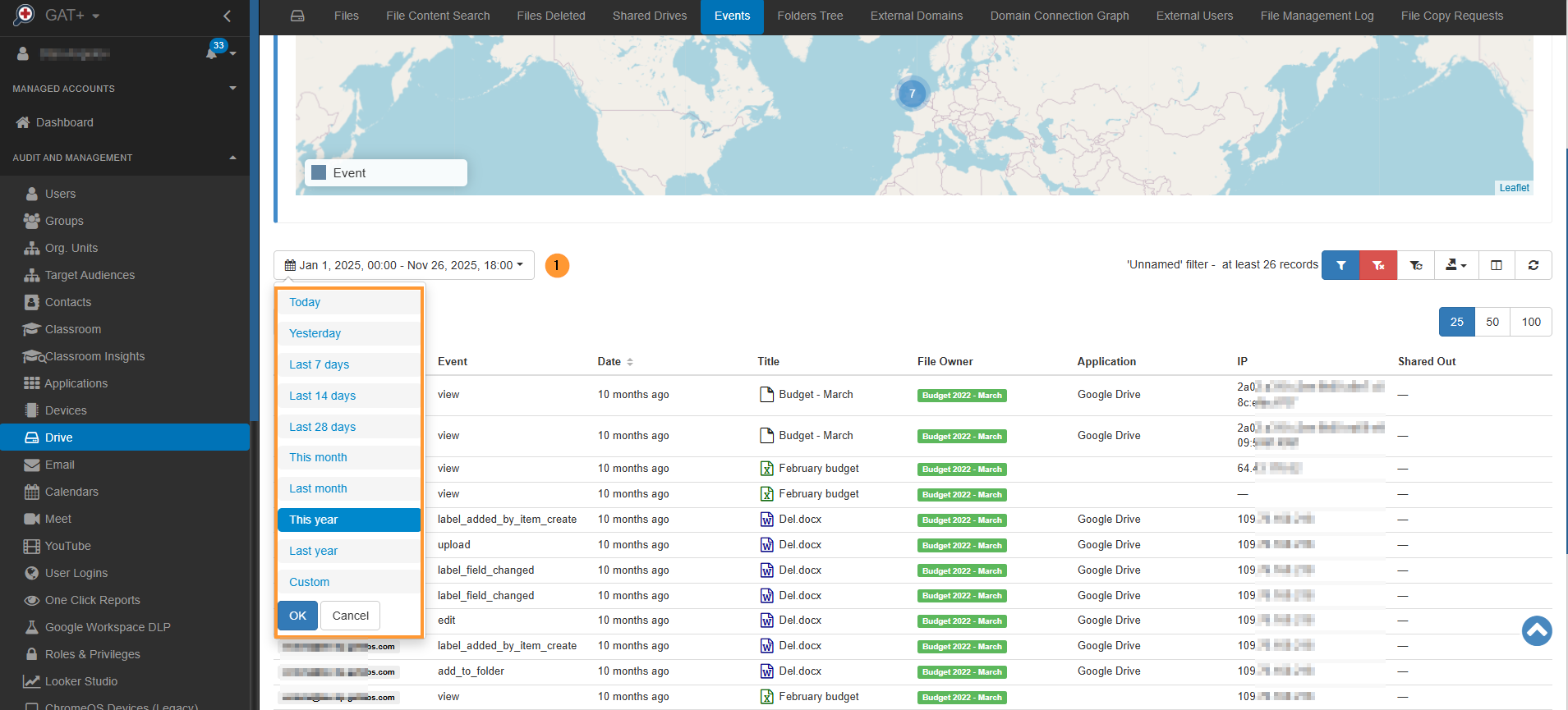Open the apply filter funnel button

(1340, 265)
